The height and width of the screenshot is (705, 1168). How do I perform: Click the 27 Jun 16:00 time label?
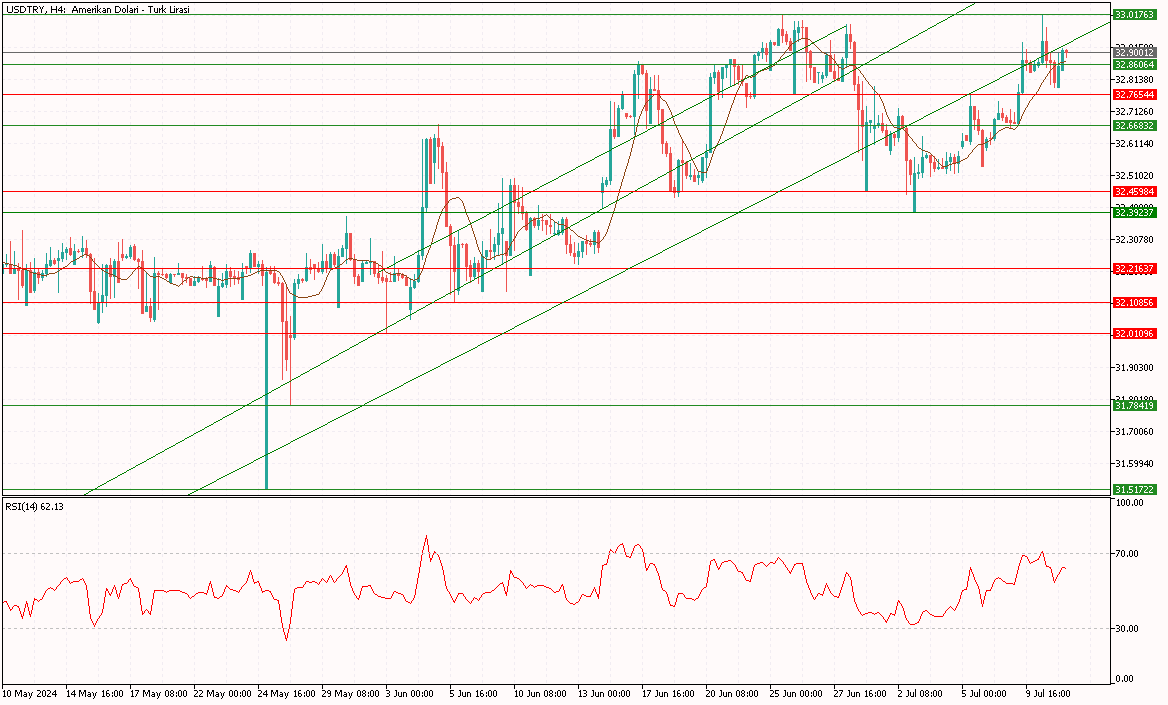coord(860,694)
